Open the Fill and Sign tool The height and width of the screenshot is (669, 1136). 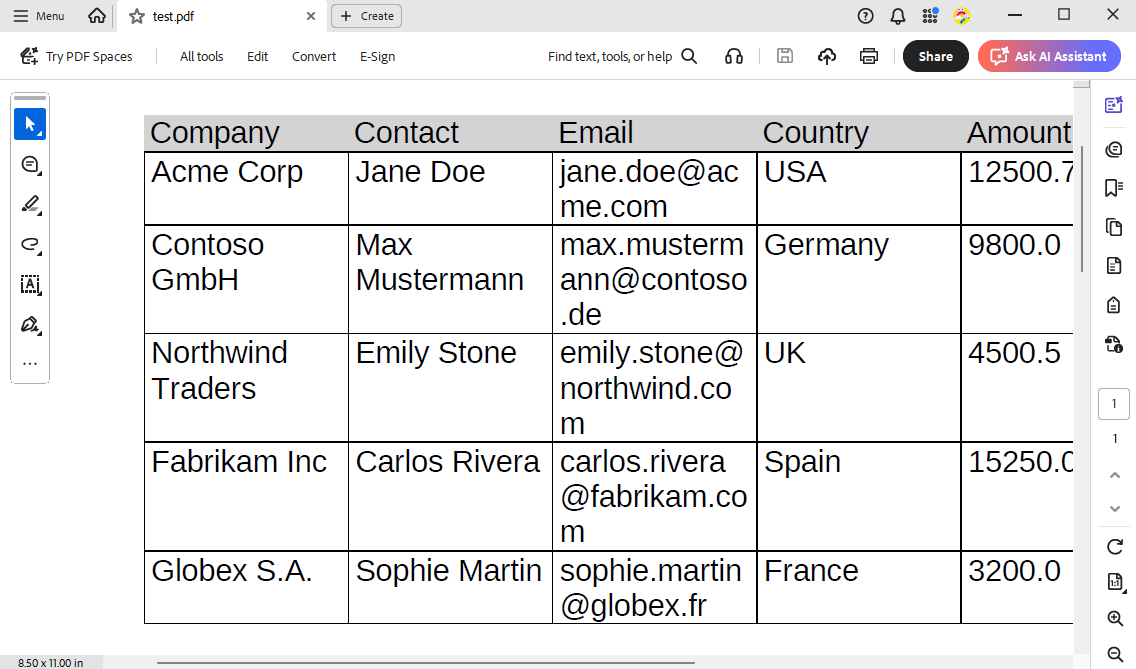click(30, 325)
